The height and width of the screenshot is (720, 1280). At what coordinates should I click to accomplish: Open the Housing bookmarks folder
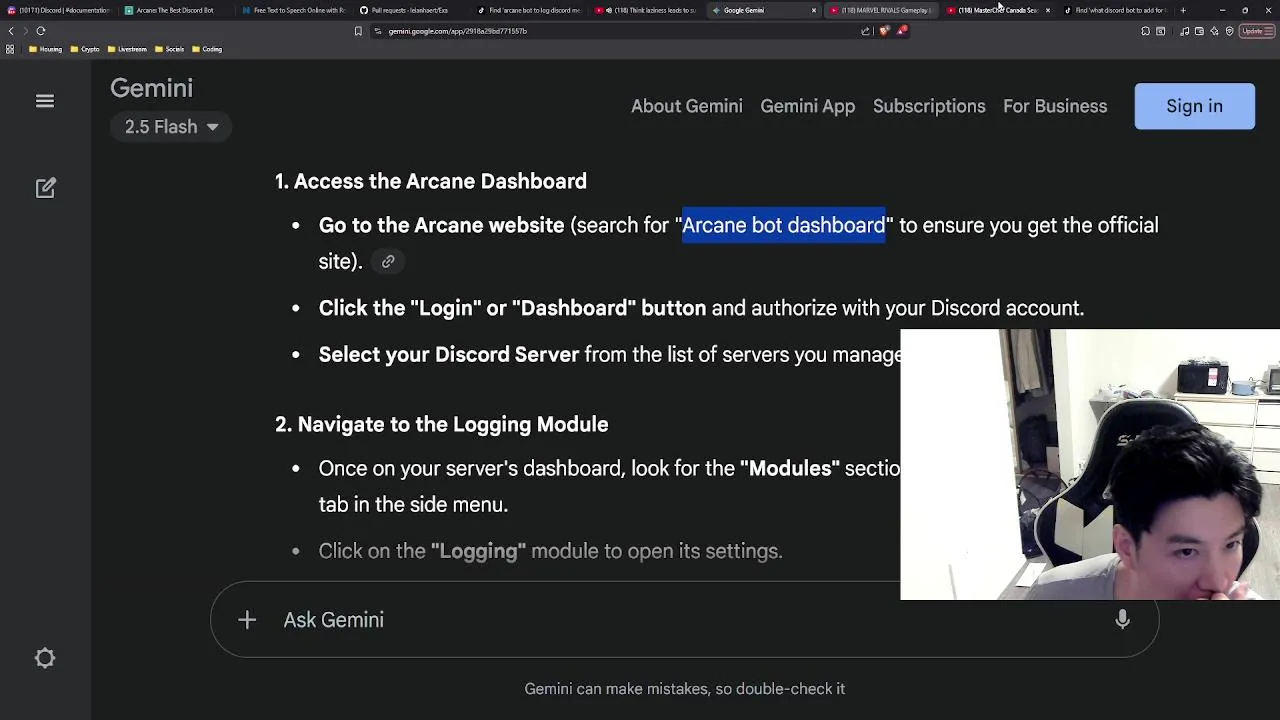coord(46,49)
